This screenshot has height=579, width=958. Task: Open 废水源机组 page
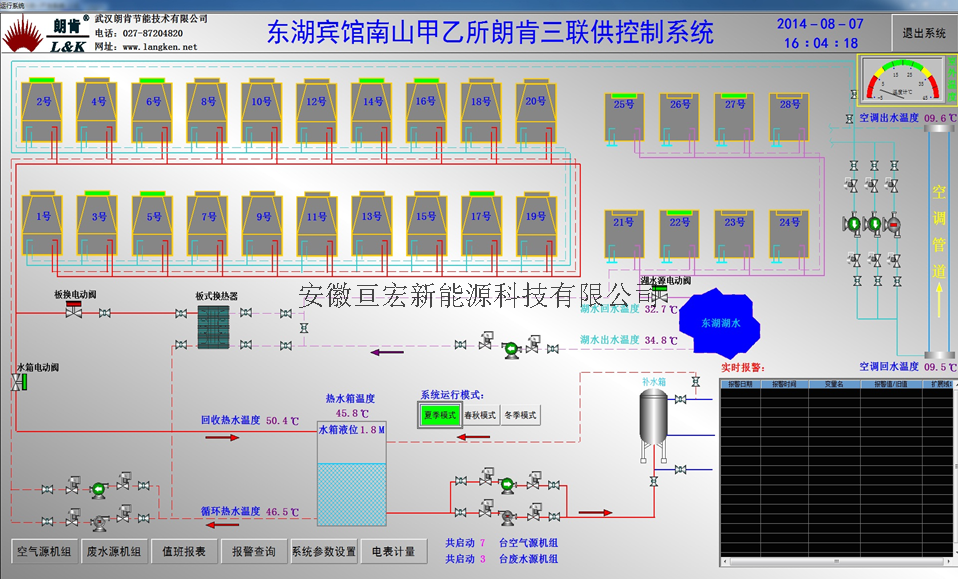coord(114,552)
